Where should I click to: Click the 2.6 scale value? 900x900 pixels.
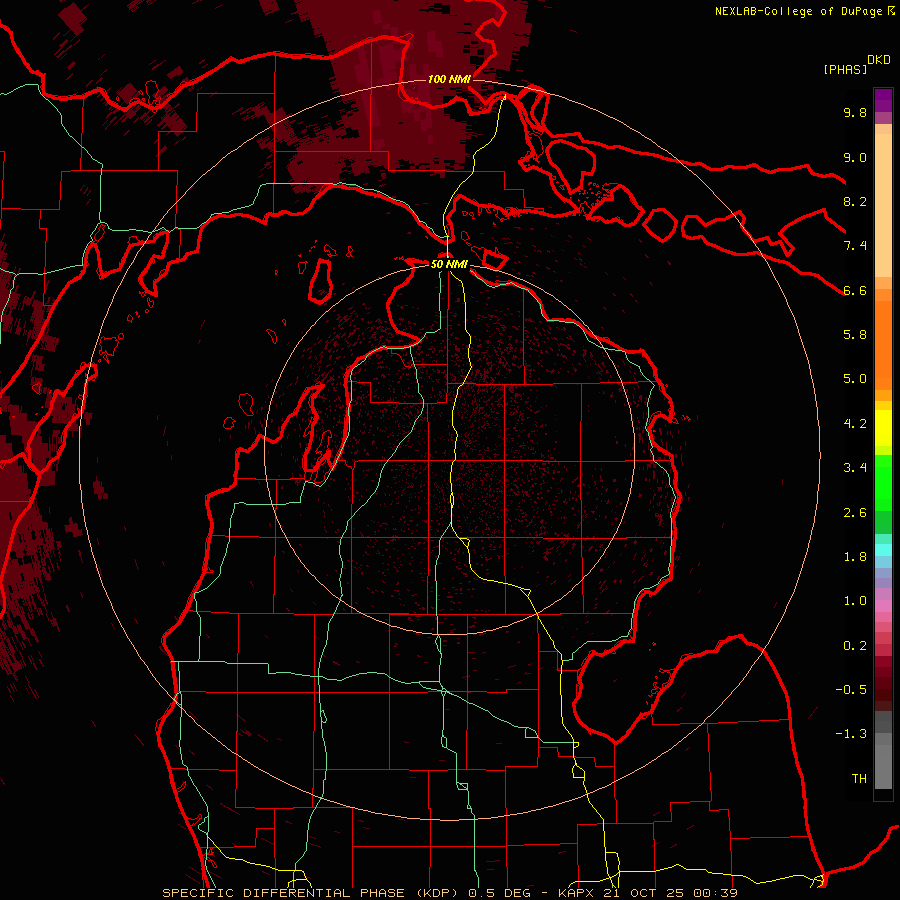[855, 513]
